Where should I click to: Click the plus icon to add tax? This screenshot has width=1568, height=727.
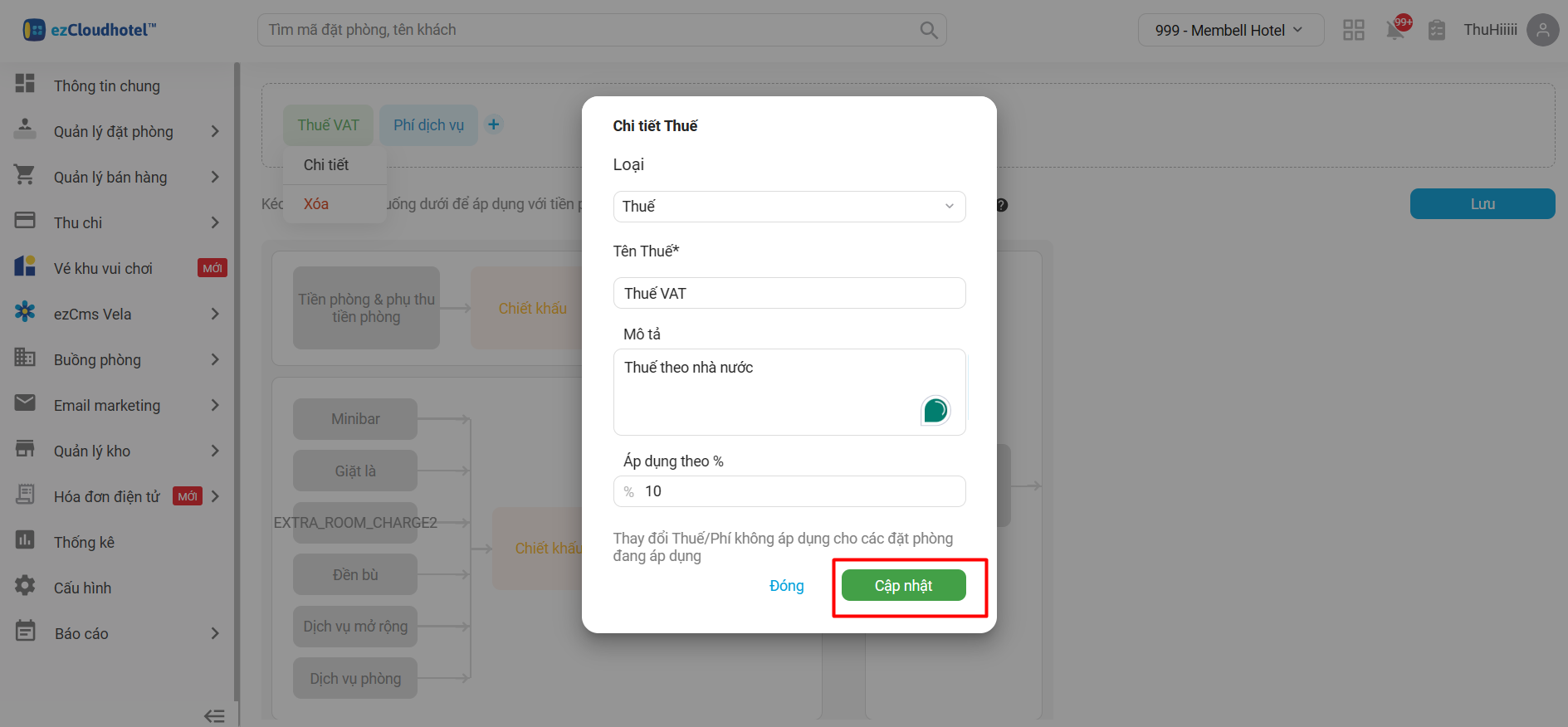494,124
